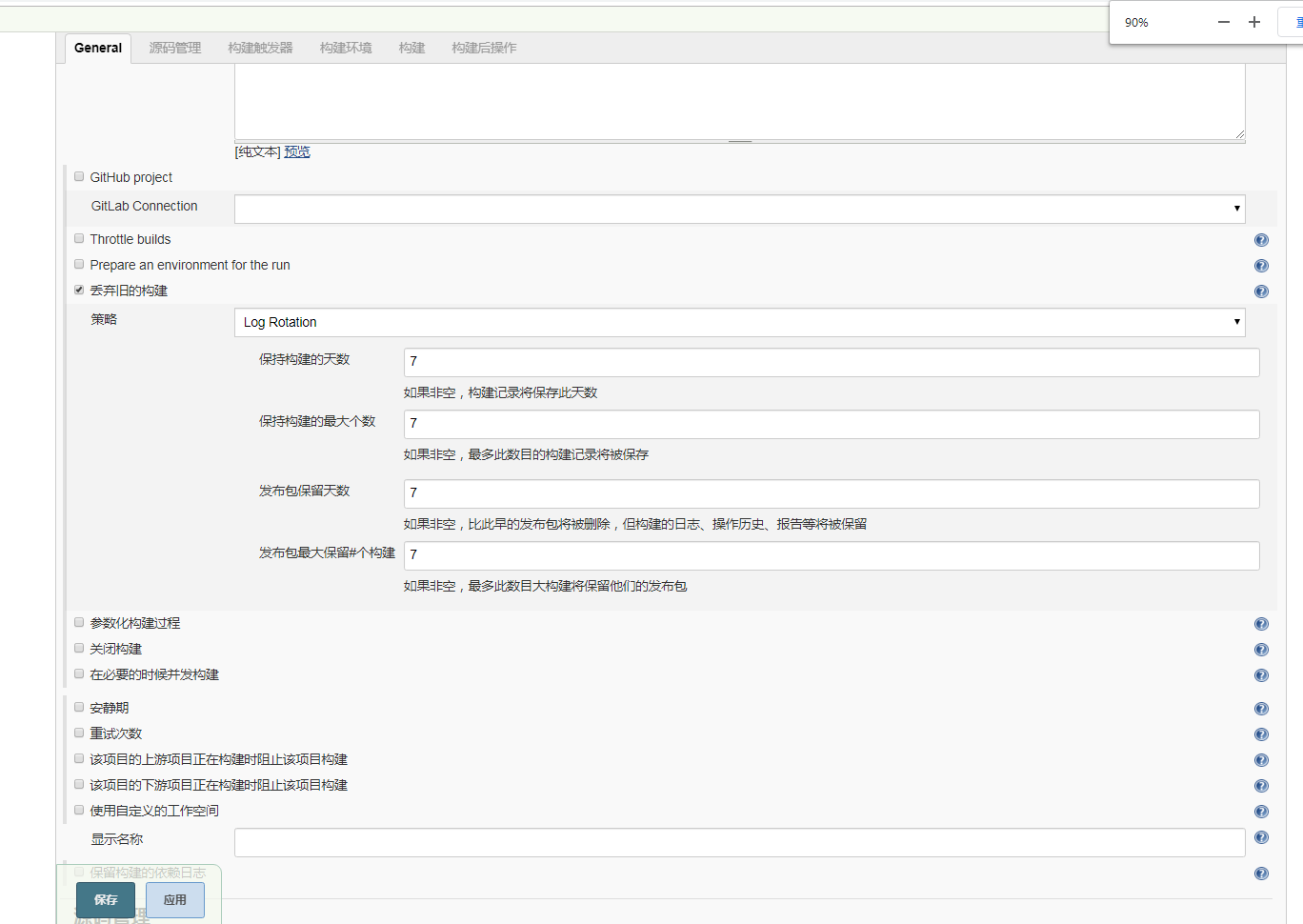Enable GitHub project checkbox
Image resolution: width=1303 pixels, height=924 pixels.
pos(78,175)
